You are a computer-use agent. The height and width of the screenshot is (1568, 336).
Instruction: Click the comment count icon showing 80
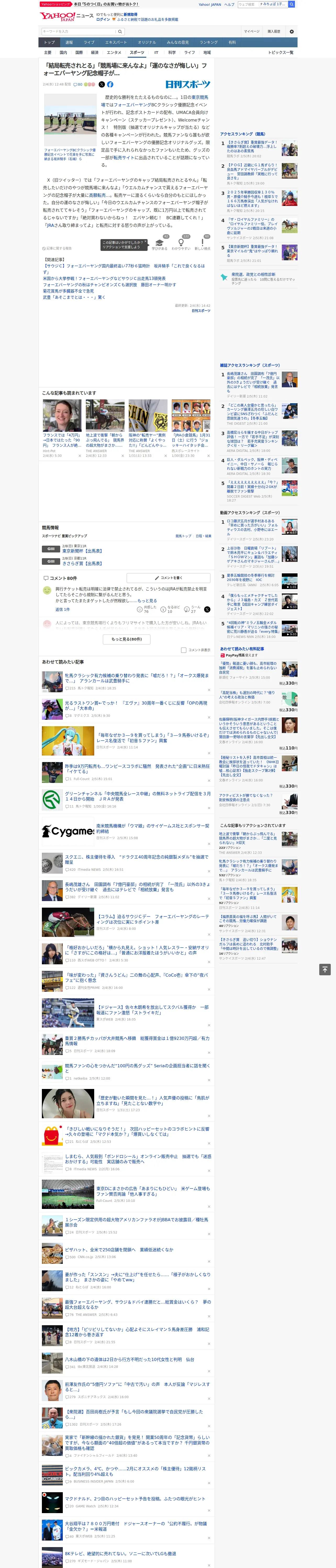click(78, 85)
